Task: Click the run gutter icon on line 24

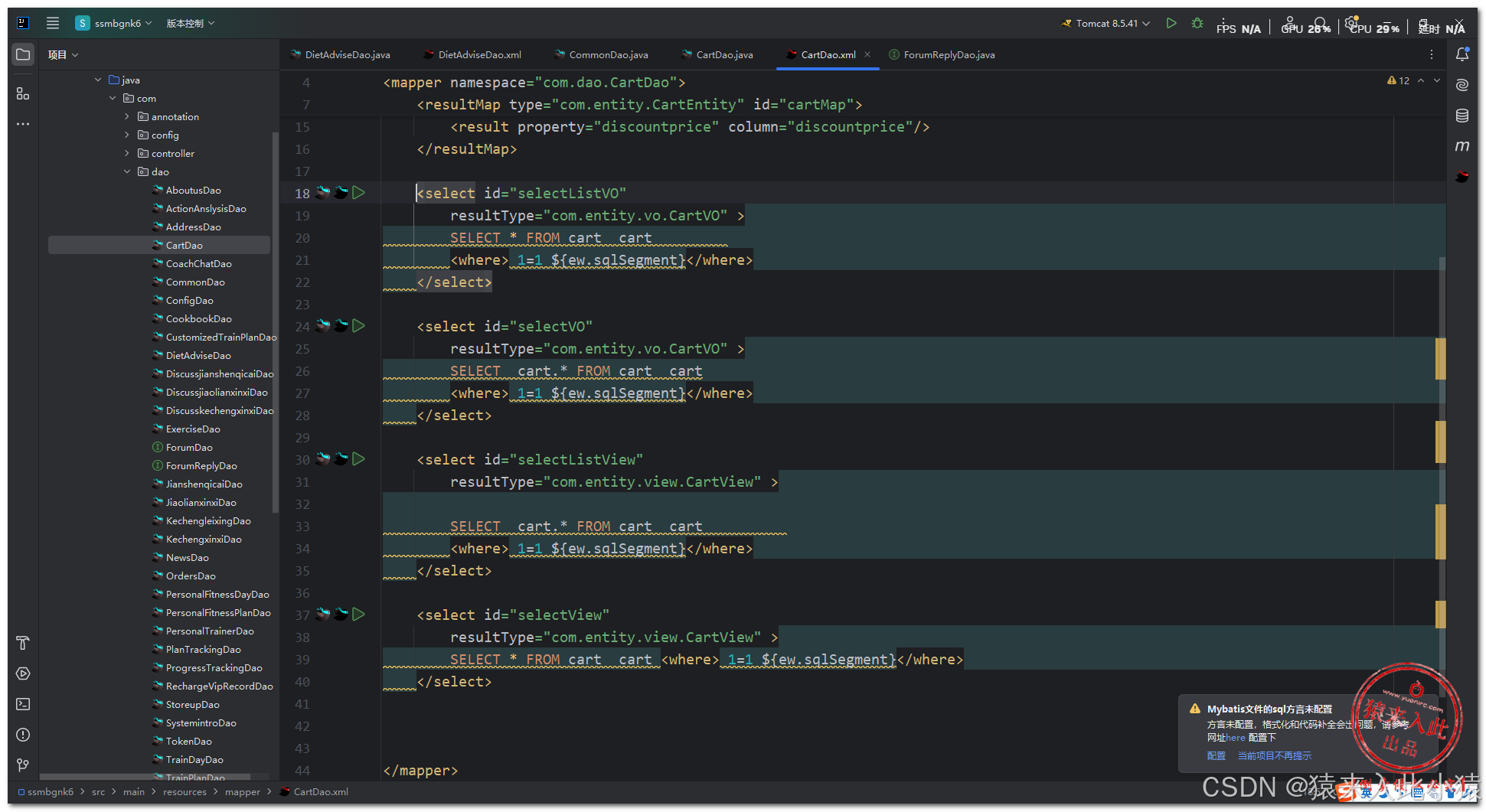Action: [358, 326]
